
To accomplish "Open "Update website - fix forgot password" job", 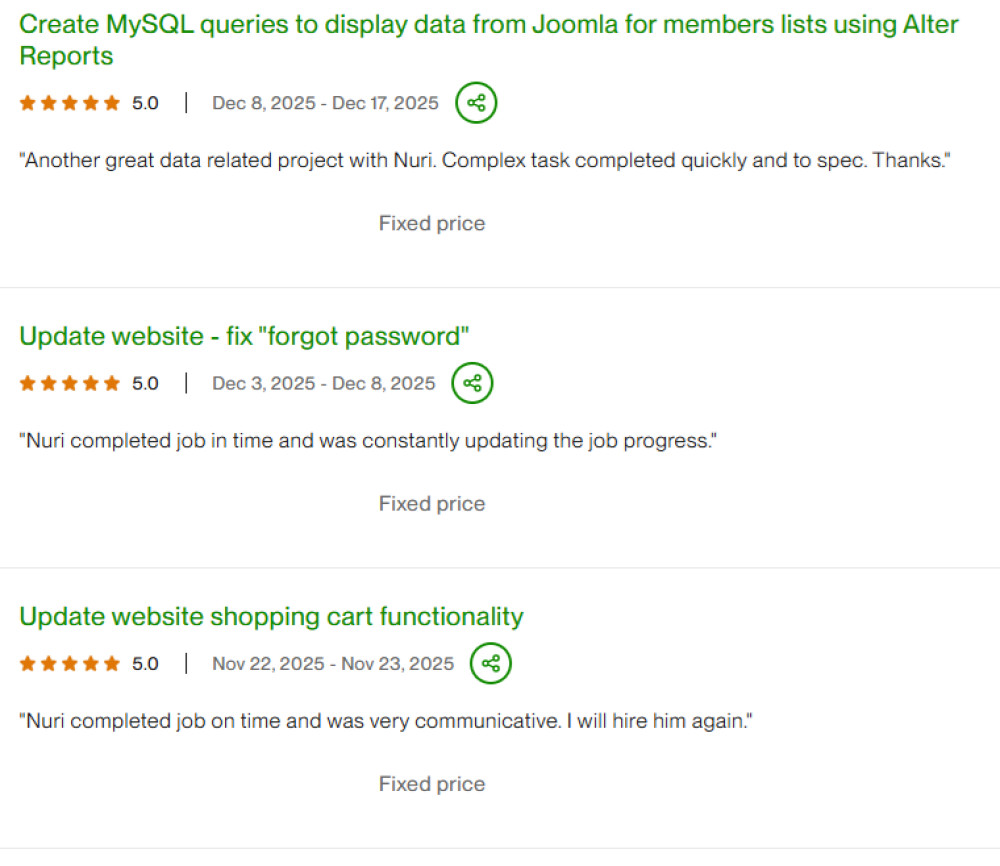I will pyautogui.click(x=244, y=336).
